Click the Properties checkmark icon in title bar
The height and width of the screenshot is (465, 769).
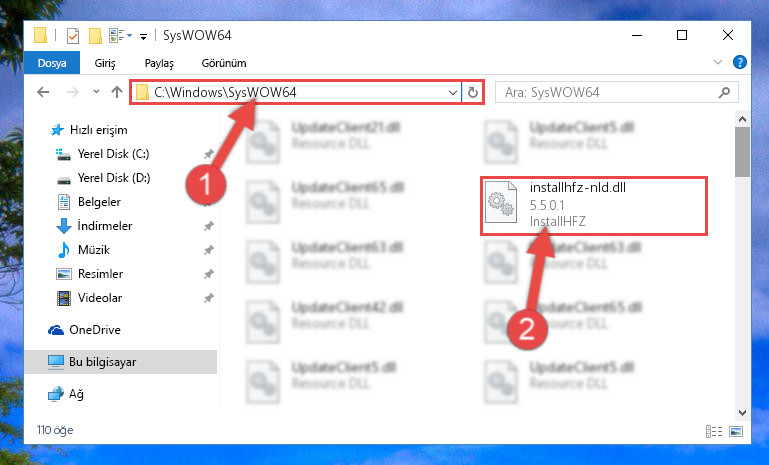(73, 36)
